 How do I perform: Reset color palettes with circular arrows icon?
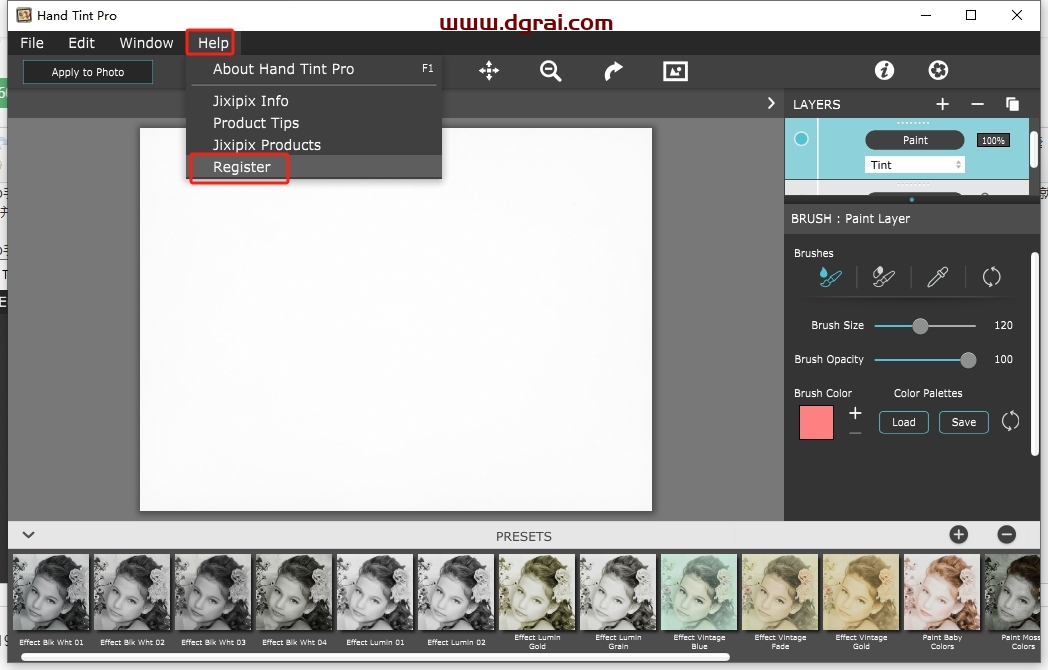tap(1010, 421)
